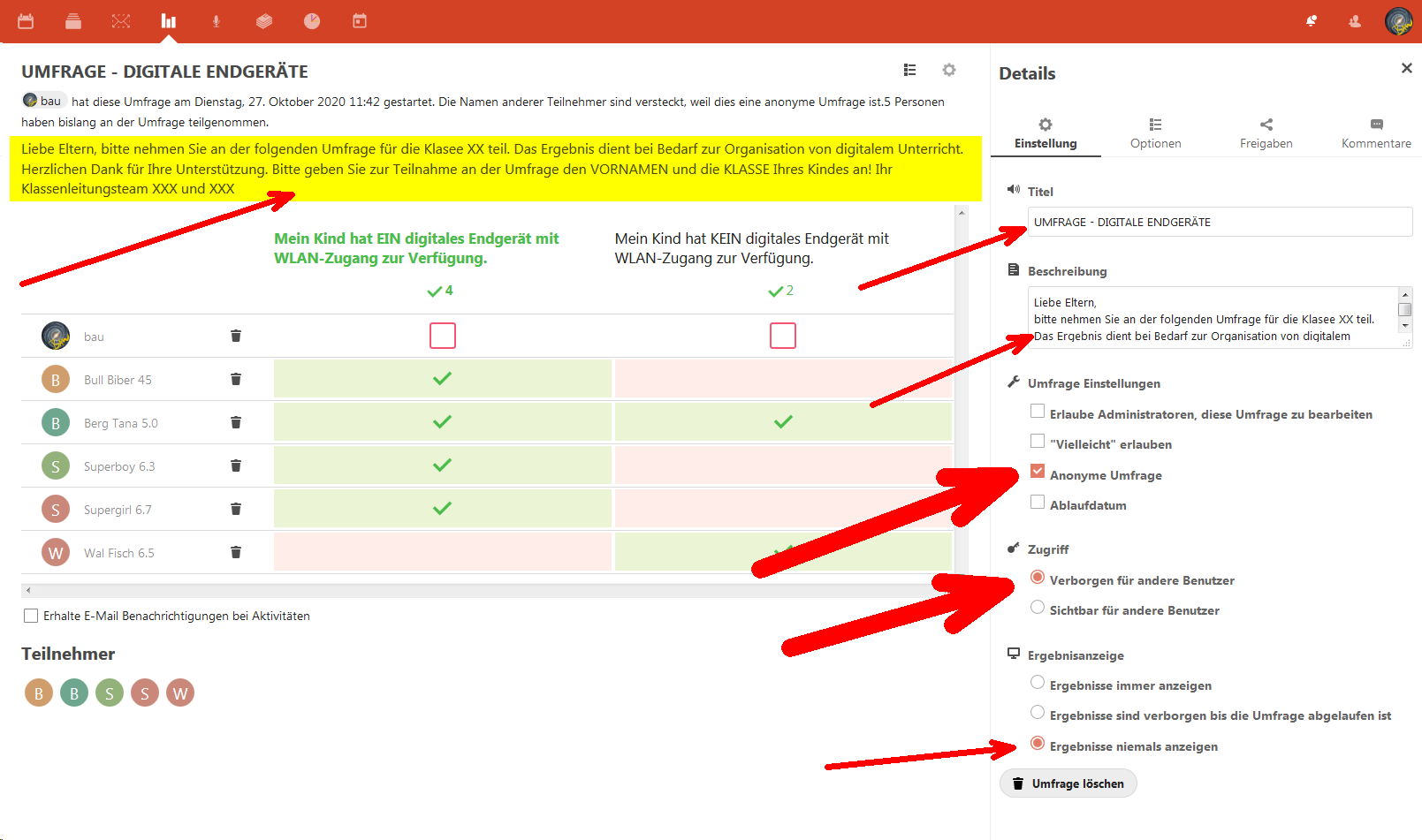Click the Umfrage löschen button
Viewport: 1422px width, 840px height.
[x=1068, y=783]
